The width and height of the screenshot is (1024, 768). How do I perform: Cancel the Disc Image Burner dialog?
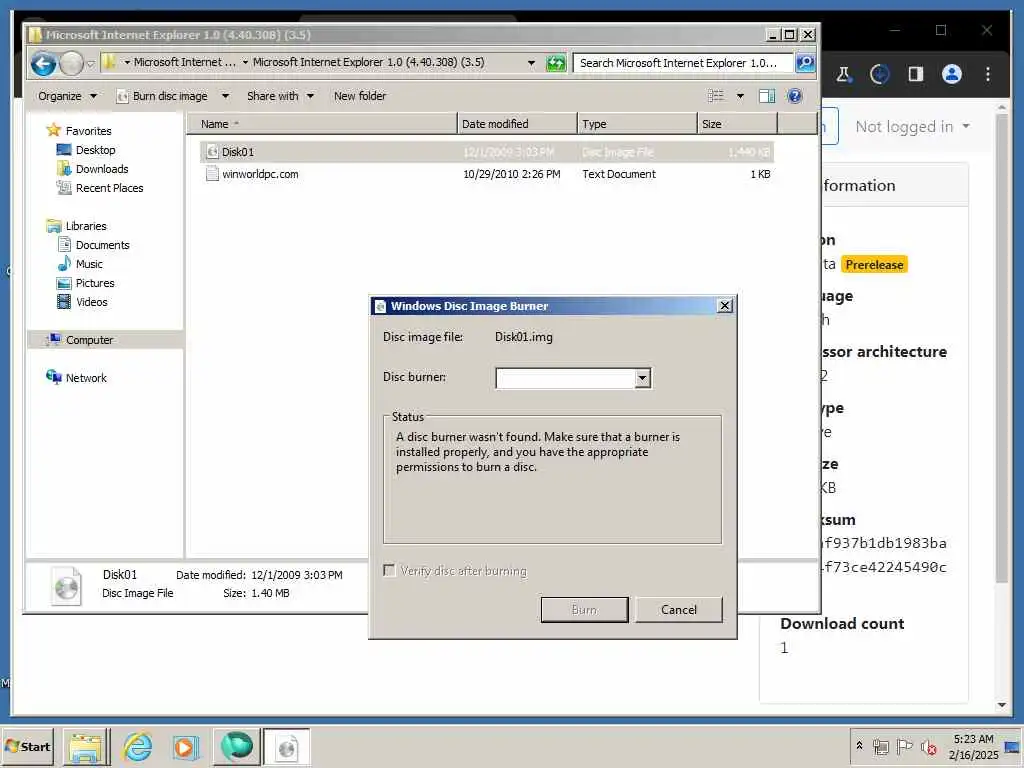click(679, 609)
